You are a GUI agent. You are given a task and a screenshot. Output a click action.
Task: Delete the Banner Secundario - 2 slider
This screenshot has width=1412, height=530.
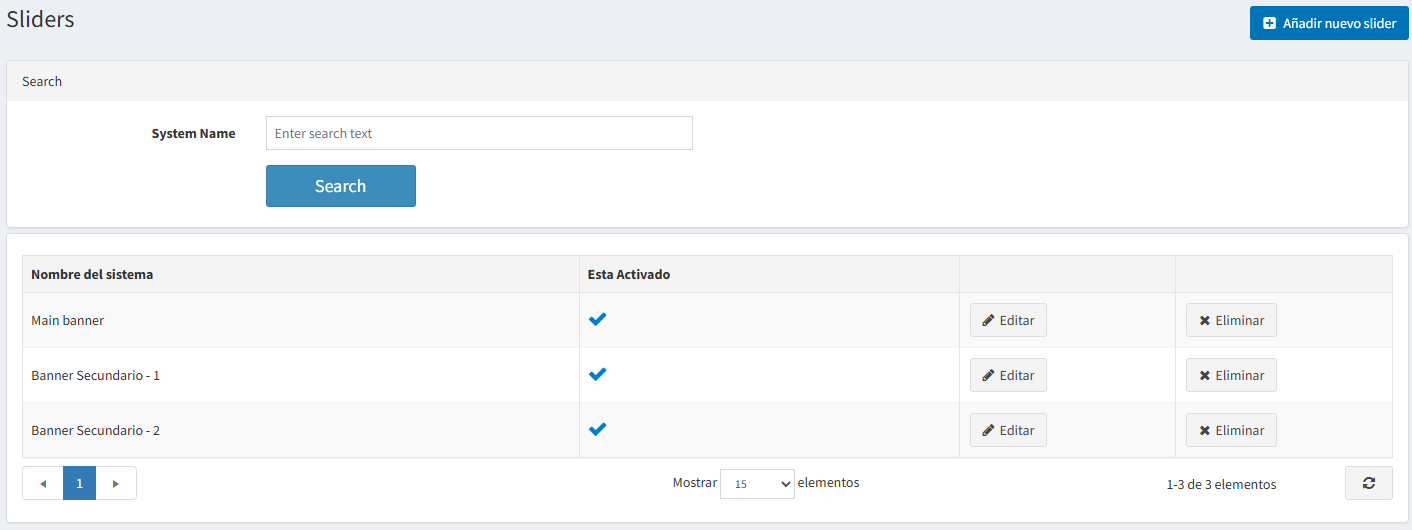(x=1231, y=430)
